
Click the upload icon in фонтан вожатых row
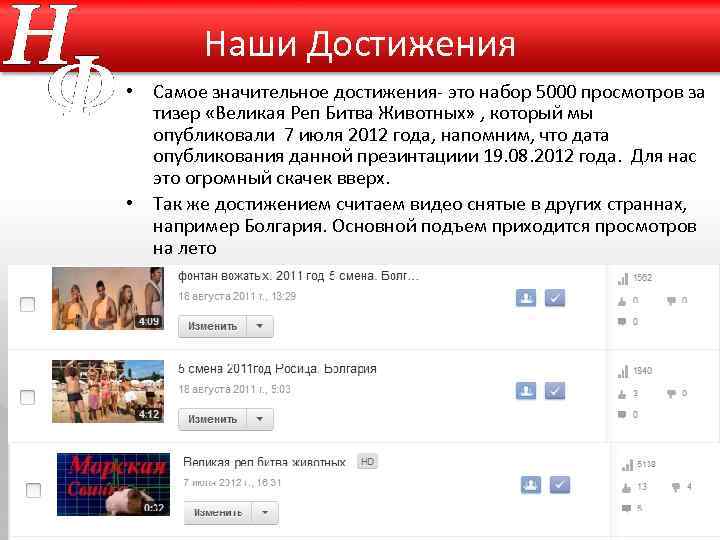pos(526,298)
